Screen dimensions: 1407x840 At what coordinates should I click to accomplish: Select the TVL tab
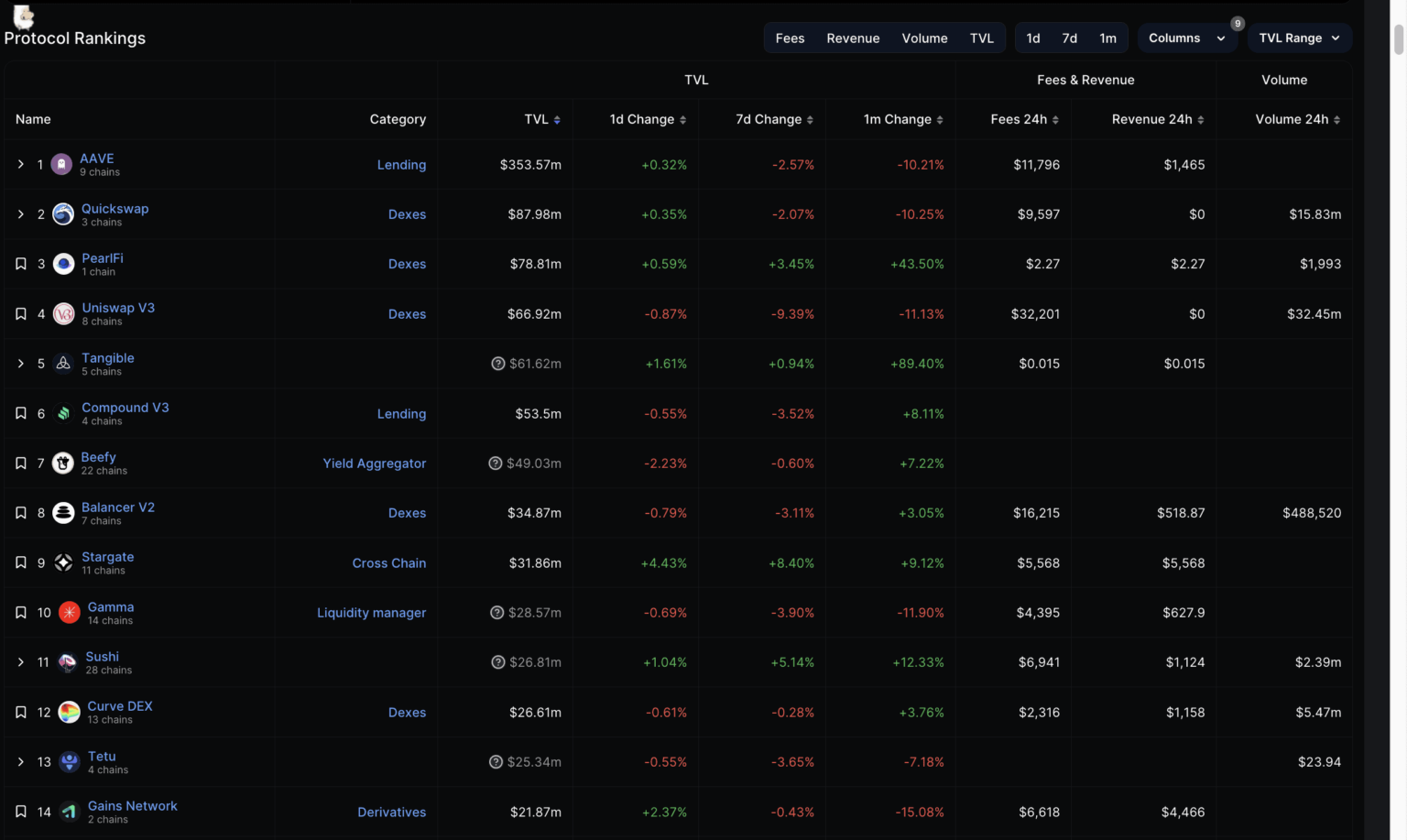click(x=982, y=38)
